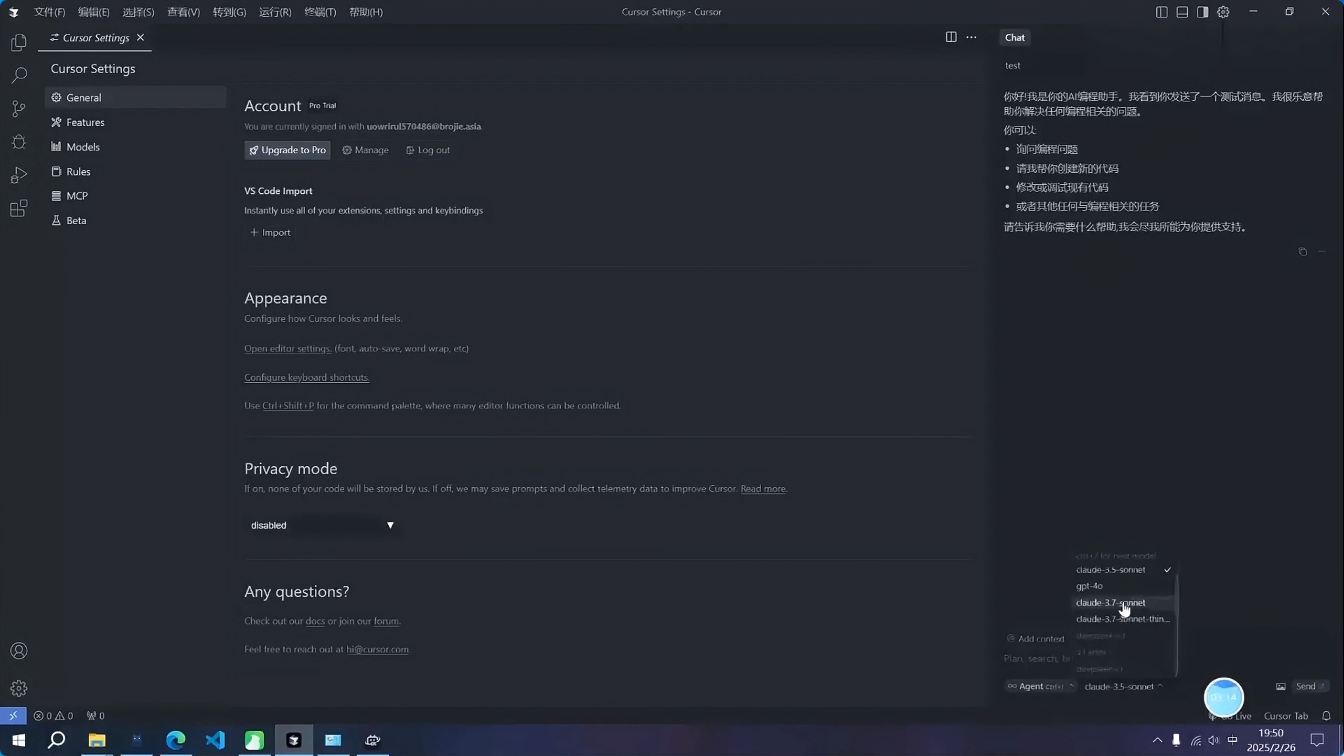1344x756 pixels.
Task: Open Visual Studio Code from taskbar
Action: pyautogui.click(x=215, y=740)
